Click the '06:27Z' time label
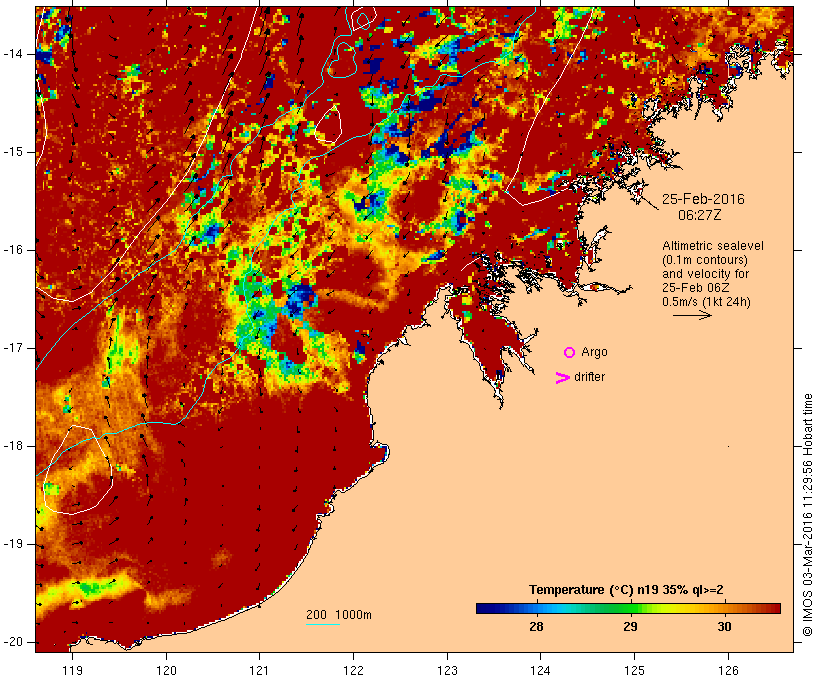 pyautogui.click(x=700, y=215)
